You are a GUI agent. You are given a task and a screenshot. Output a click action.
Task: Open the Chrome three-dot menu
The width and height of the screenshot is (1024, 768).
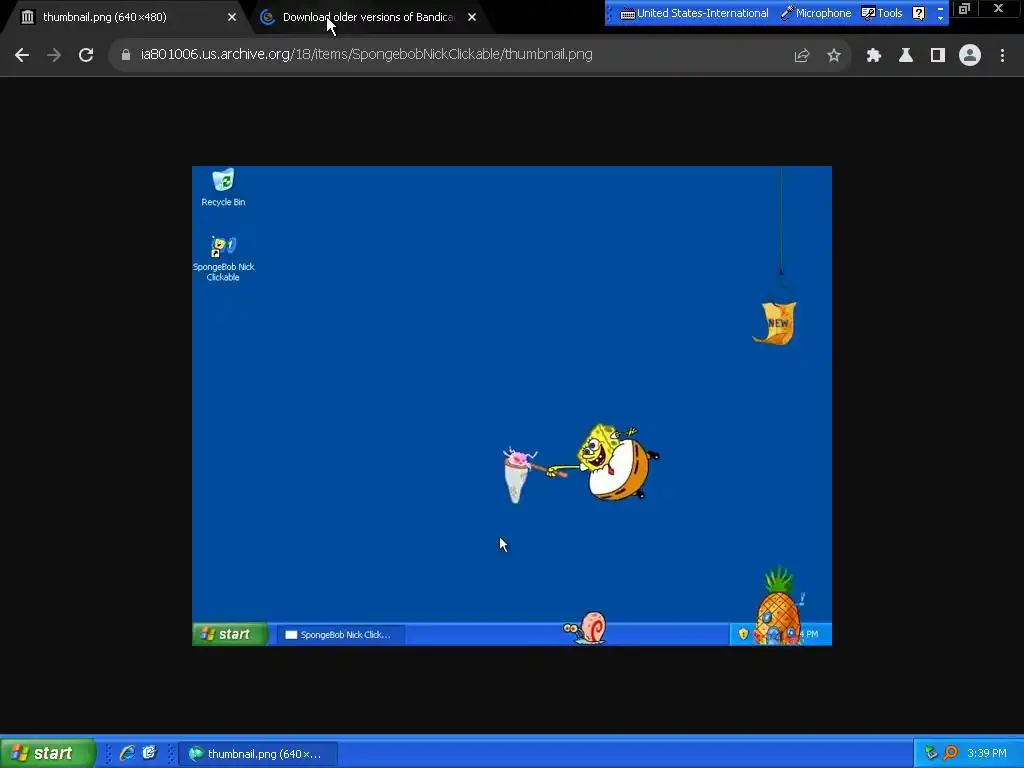tap(1002, 56)
